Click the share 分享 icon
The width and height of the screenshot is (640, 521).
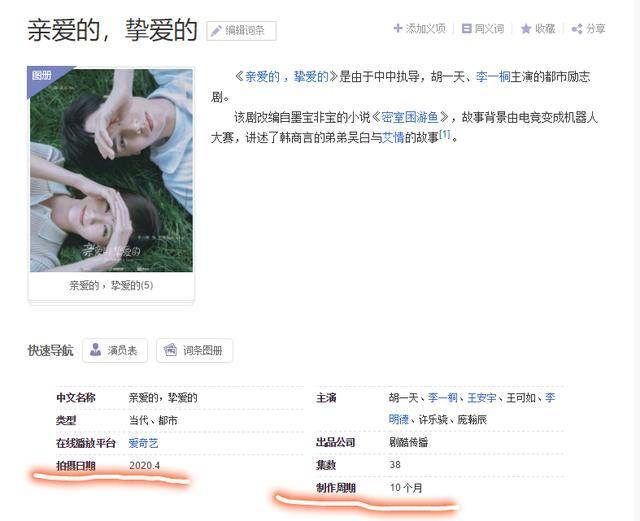577,29
